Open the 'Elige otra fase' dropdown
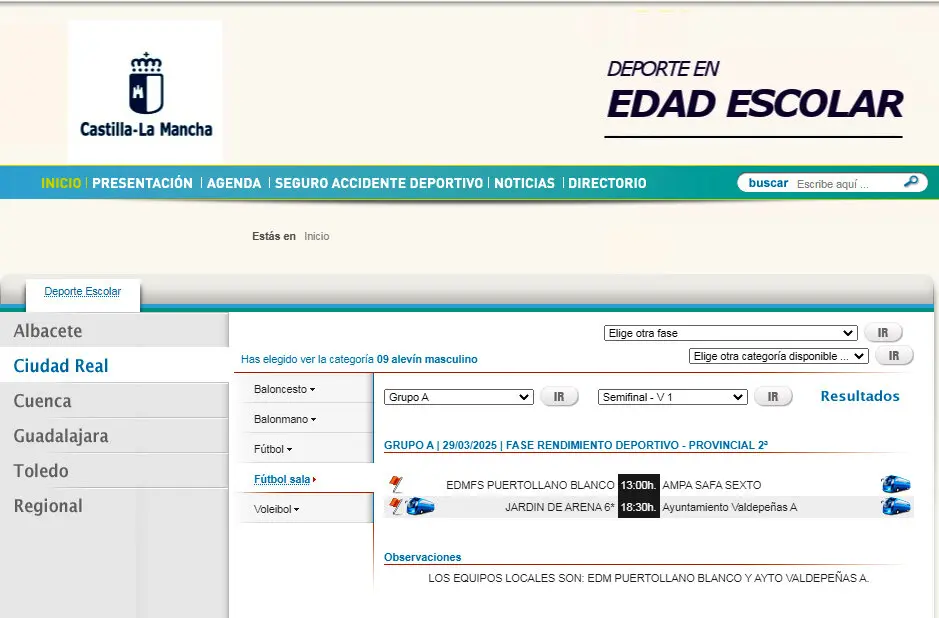This screenshot has height=618, width=939. (731, 333)
